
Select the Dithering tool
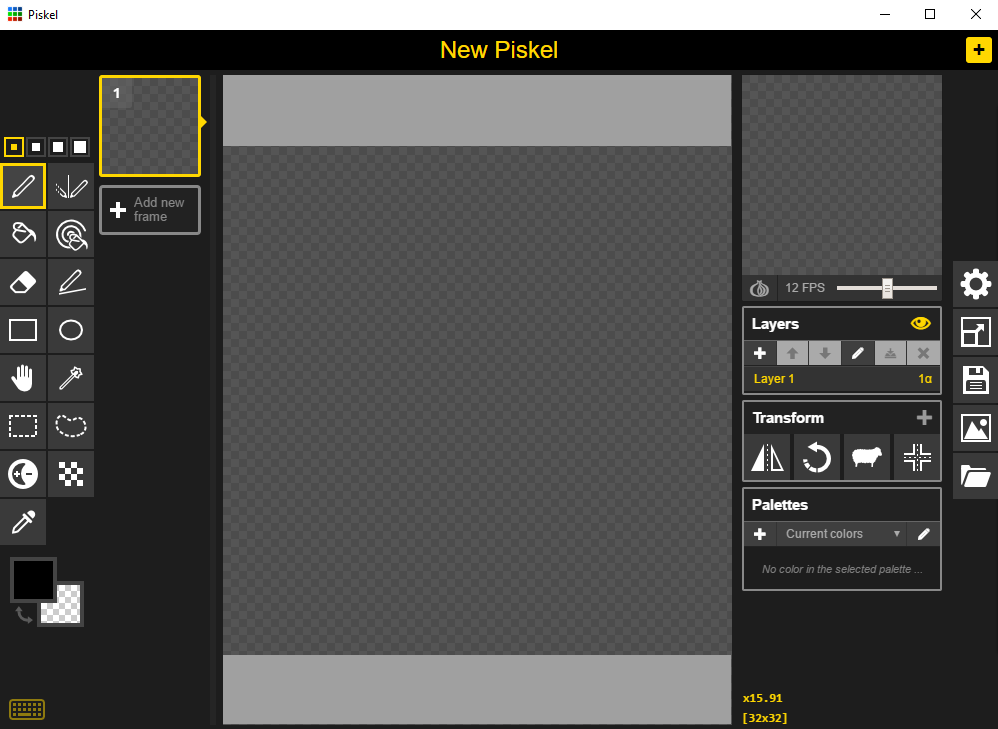tap(71, 474)
